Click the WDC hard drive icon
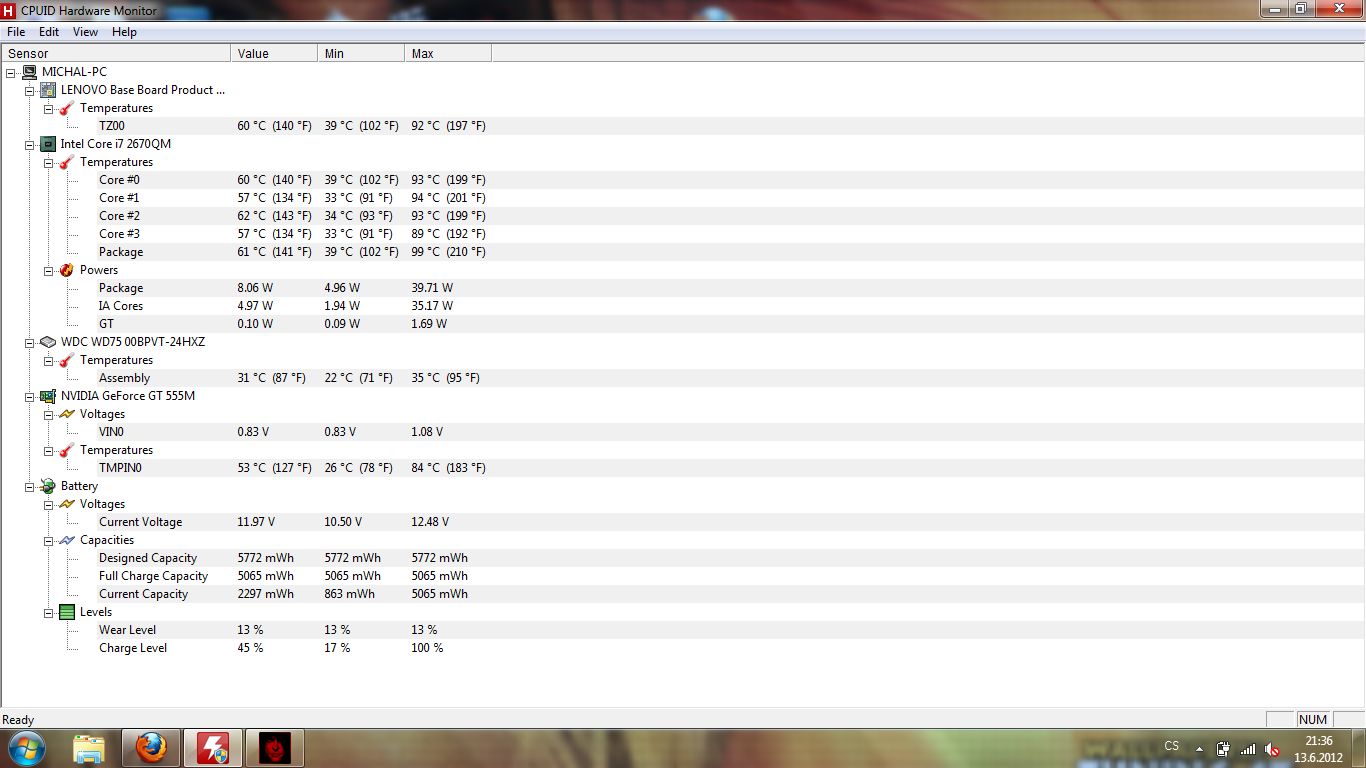The width and height of the screenshot is (1366, 768). pos(48,342)
